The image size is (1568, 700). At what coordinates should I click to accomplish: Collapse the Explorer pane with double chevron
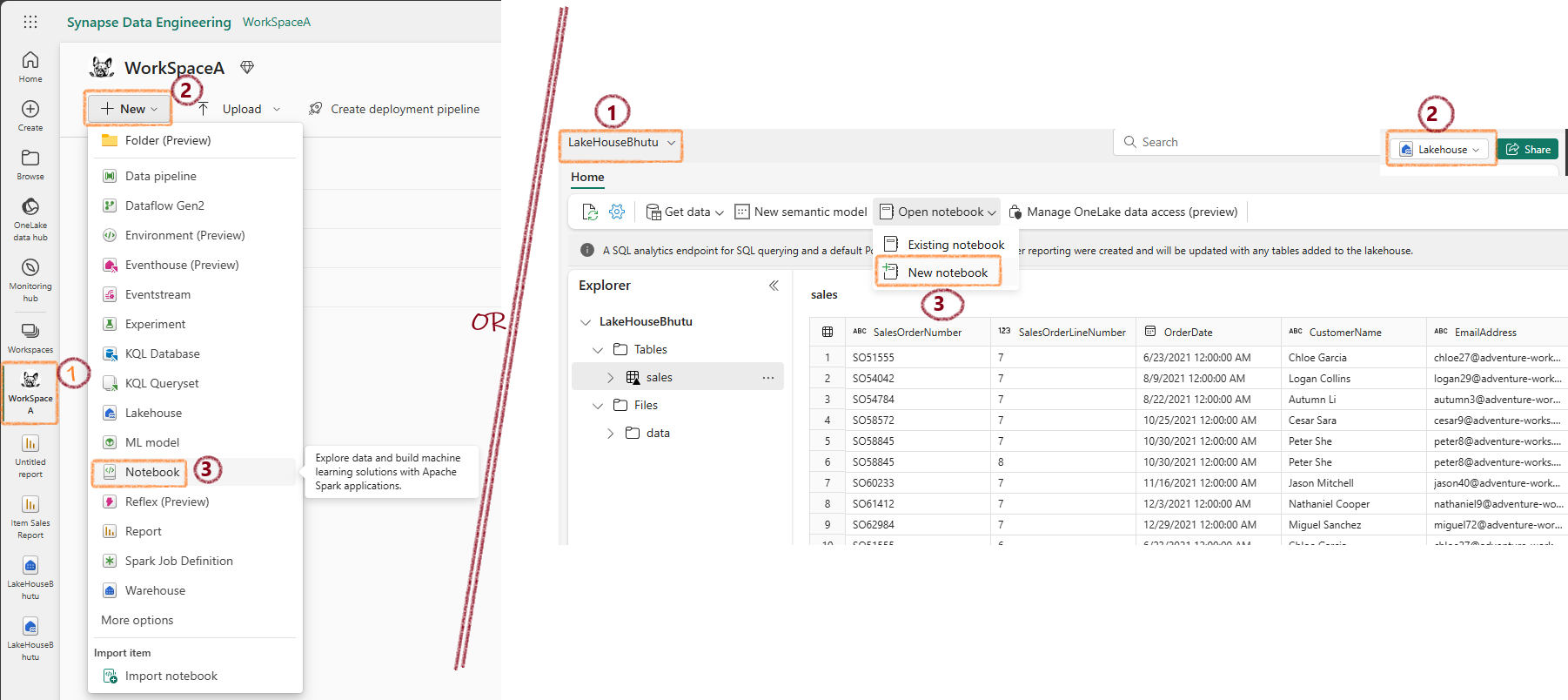click(x=774, y=286)
